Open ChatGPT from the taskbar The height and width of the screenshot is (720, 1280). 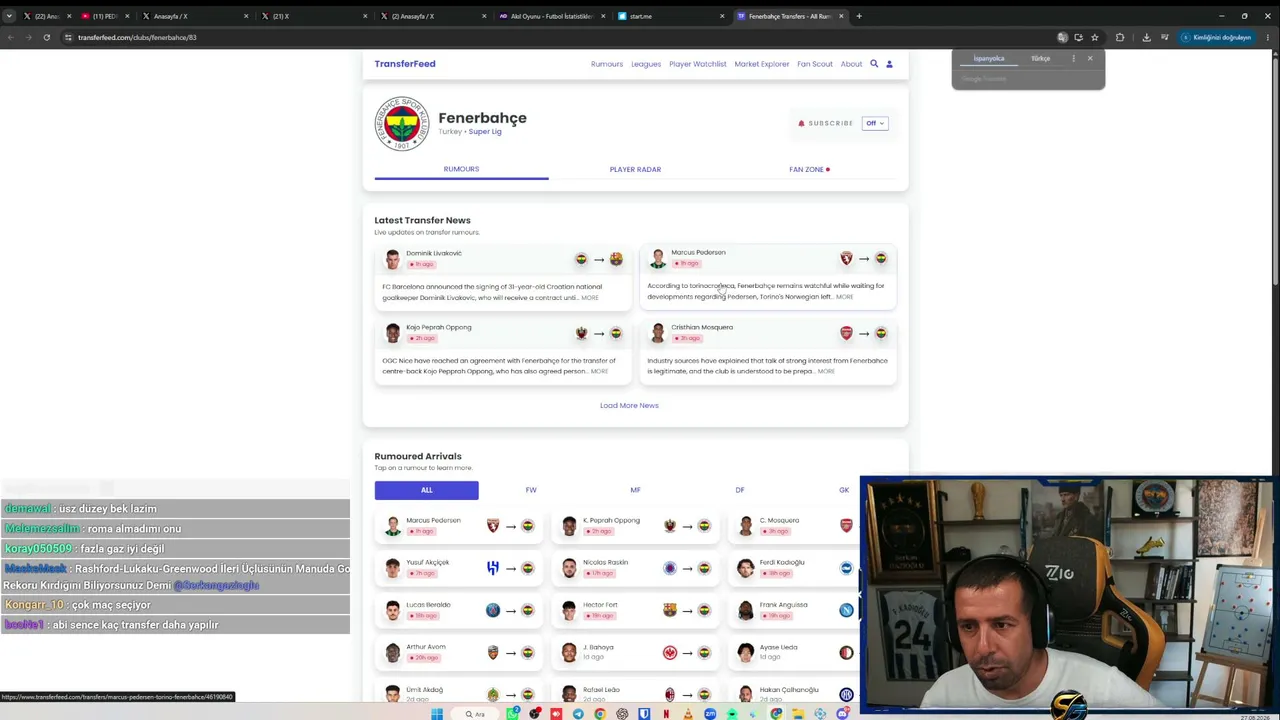coord(622,714)
